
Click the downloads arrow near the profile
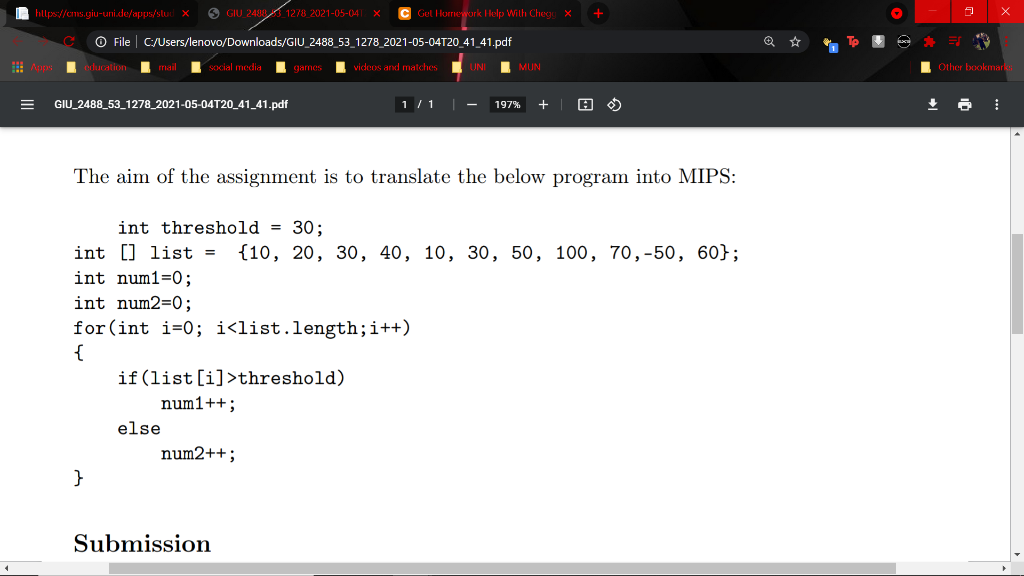pos(876,42)
